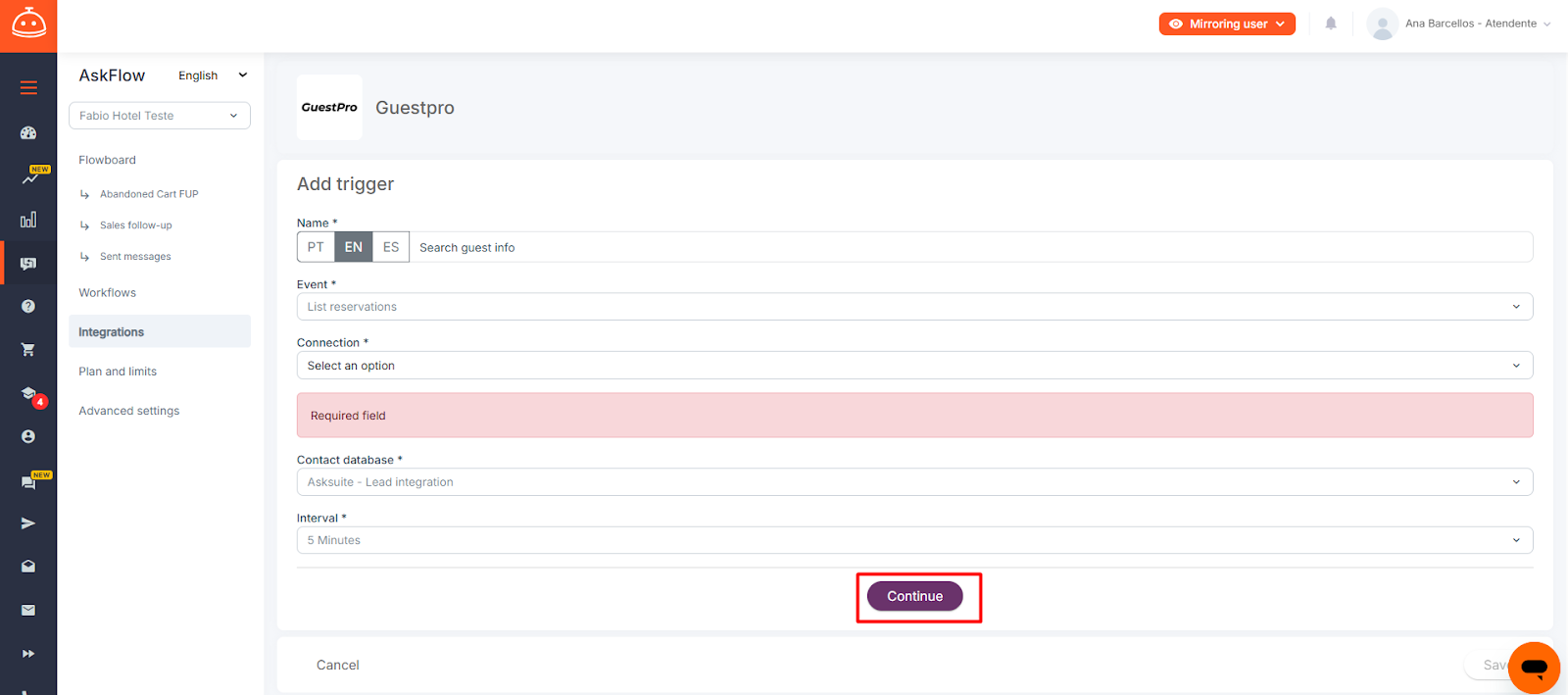
Task: Open the help question mark icon
Action: click(28, 306)
